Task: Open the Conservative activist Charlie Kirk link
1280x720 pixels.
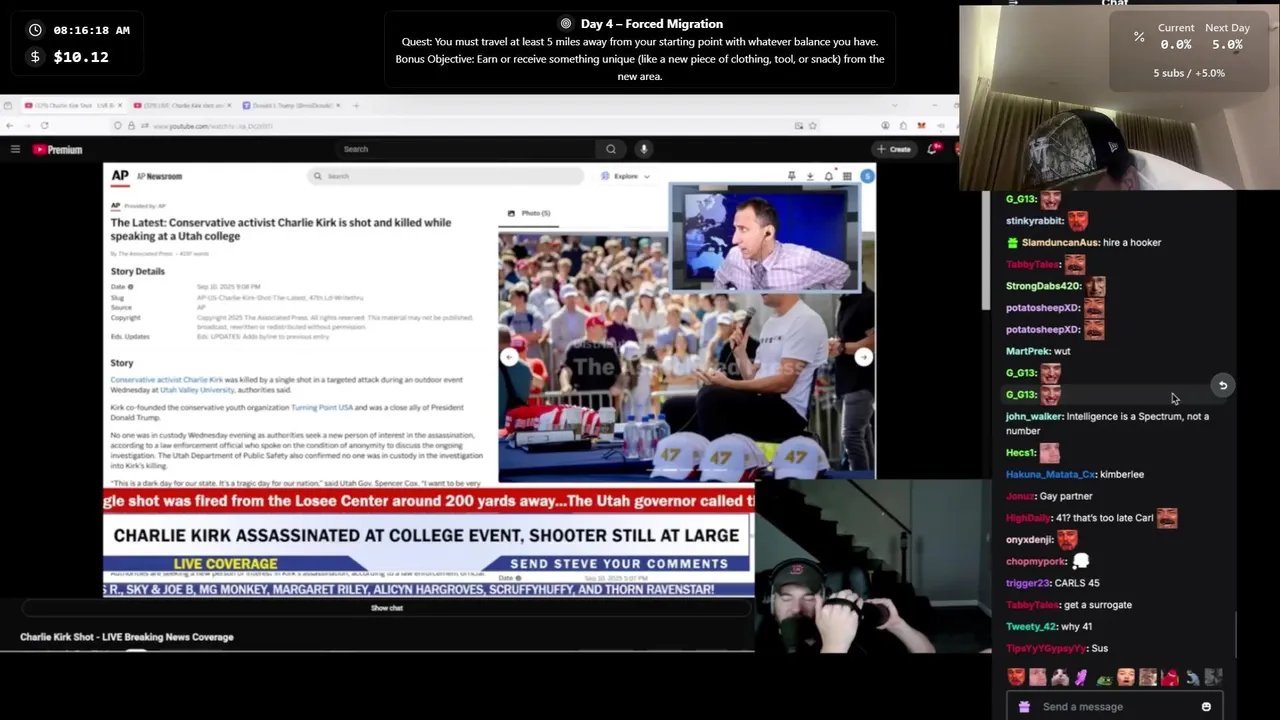Action: point(167,380)
